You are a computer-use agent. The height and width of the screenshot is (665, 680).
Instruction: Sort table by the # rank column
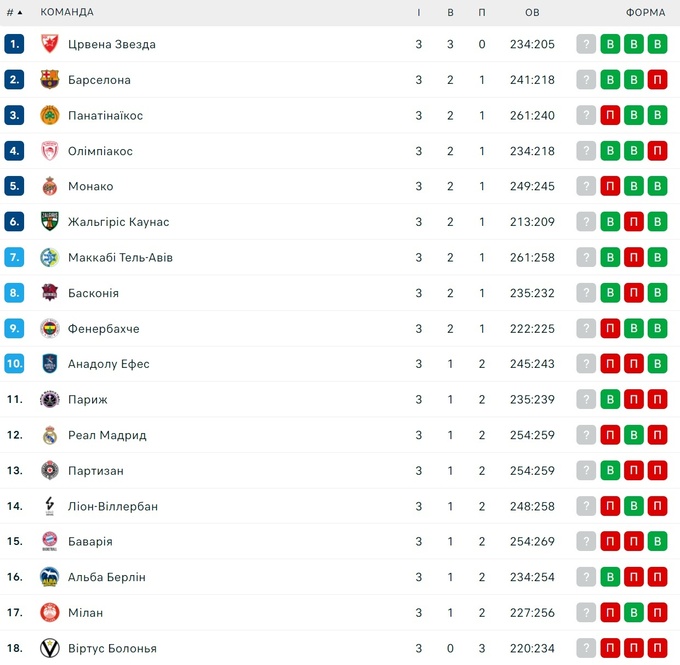point(14,12)
